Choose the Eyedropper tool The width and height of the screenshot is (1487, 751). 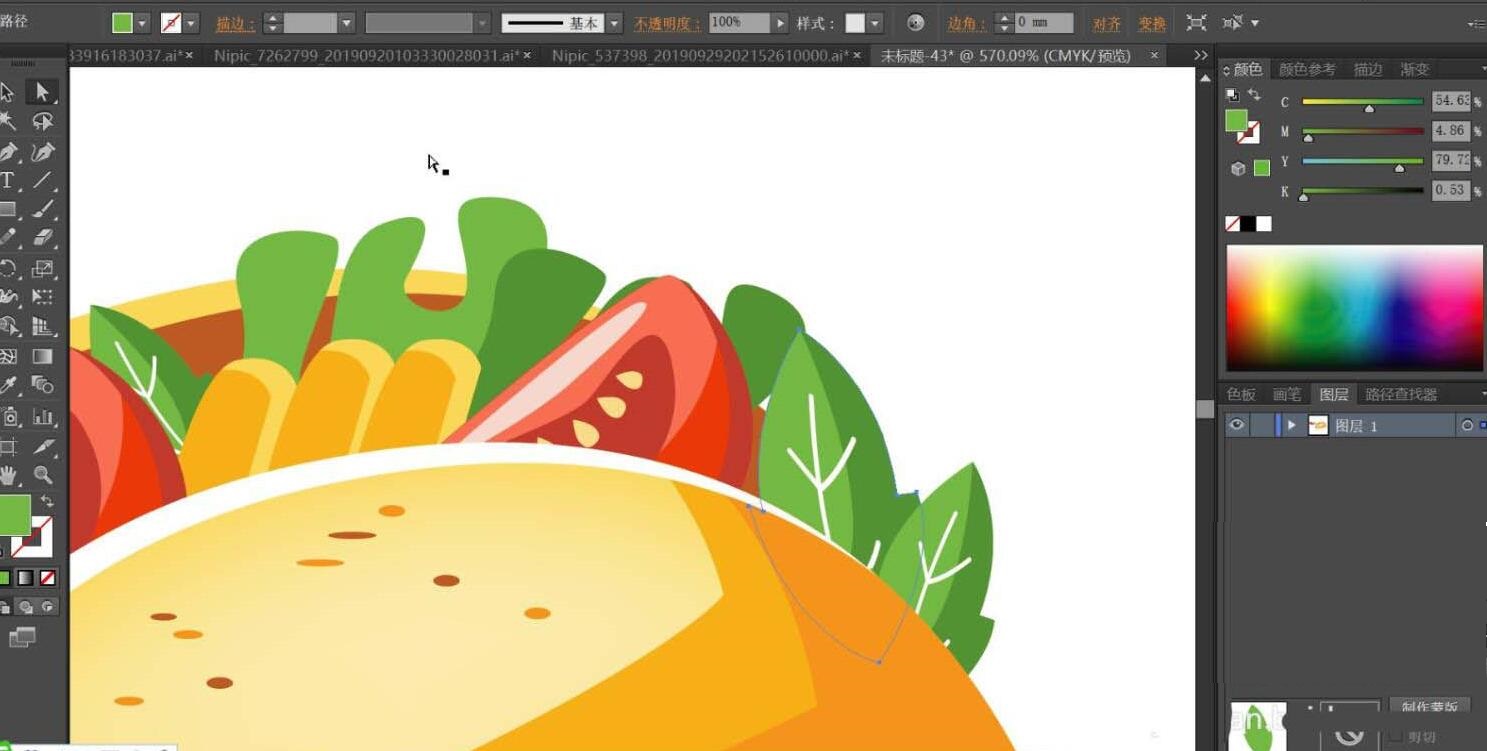click(x=8, y=385)
